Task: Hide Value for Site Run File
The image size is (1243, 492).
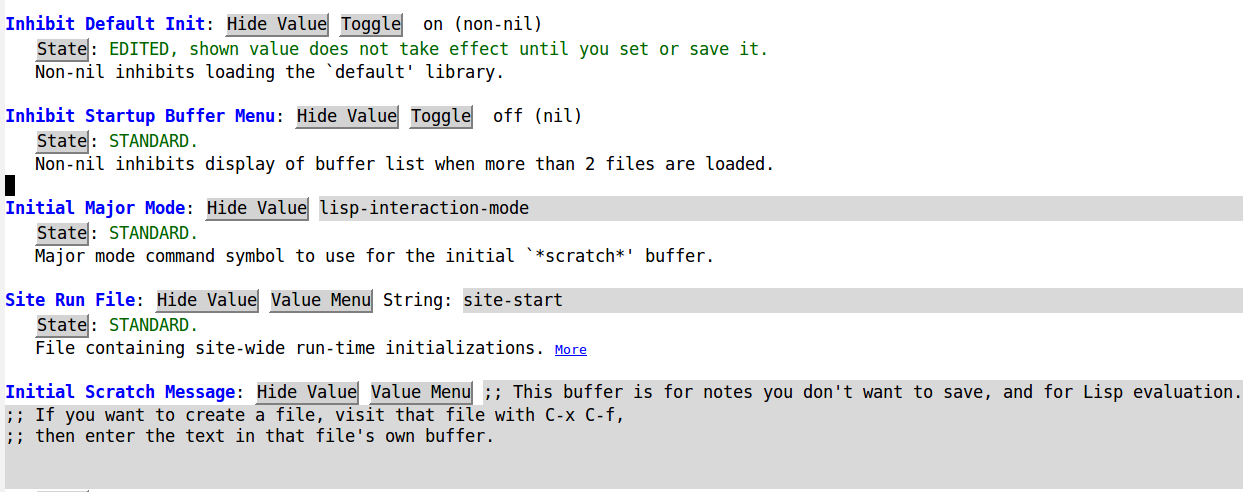Action: point(207,300)
